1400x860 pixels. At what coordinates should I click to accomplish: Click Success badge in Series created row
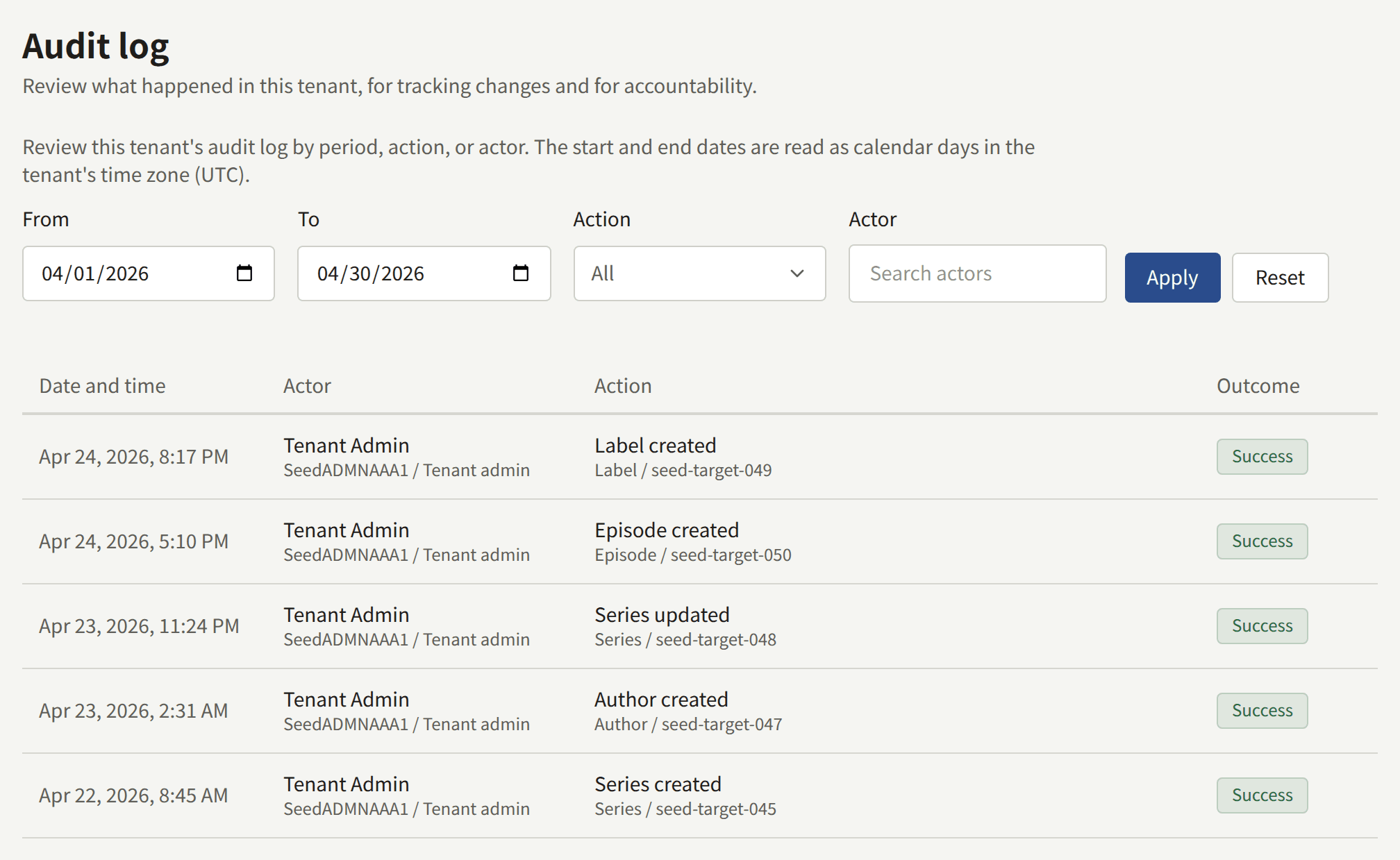(1262, 795)
